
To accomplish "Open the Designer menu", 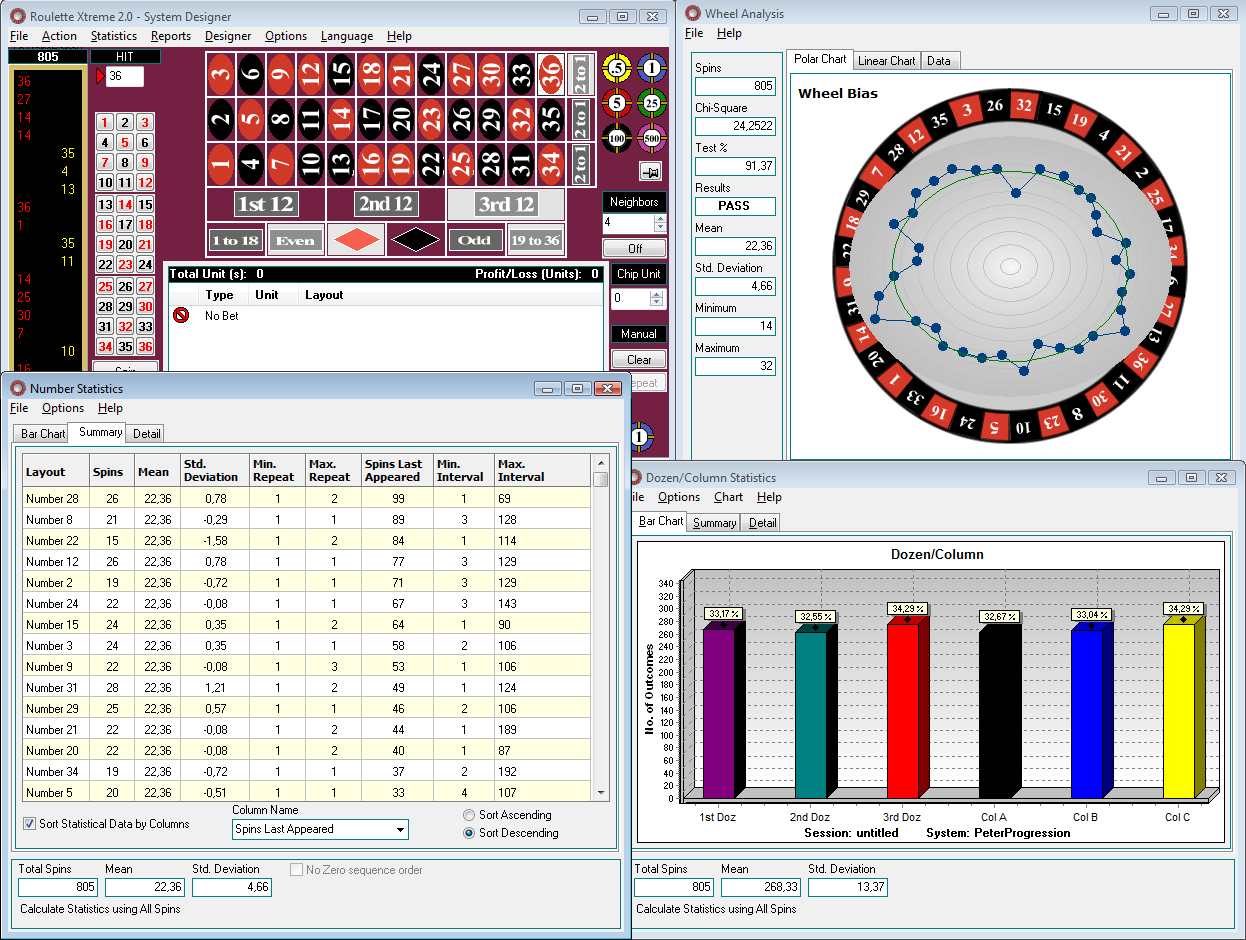I will click(x=228, y=36).
